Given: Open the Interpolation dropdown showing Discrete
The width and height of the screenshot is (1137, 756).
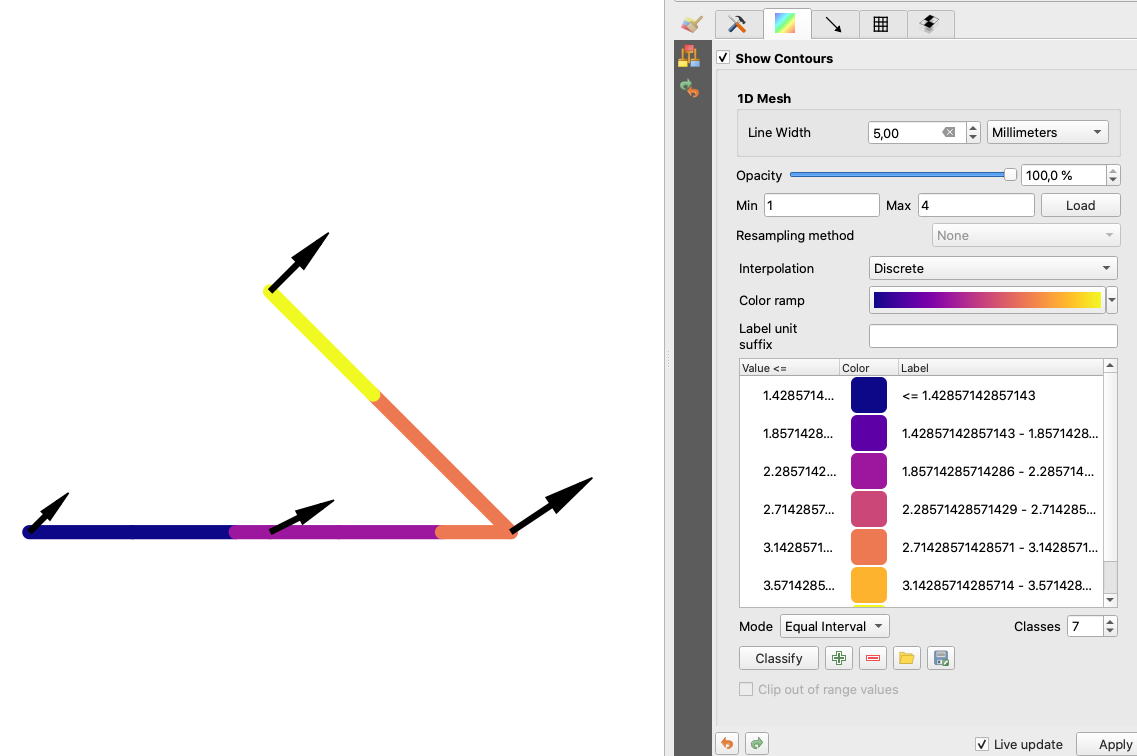Looking at the screenshot, I should [x=993, y=268].
